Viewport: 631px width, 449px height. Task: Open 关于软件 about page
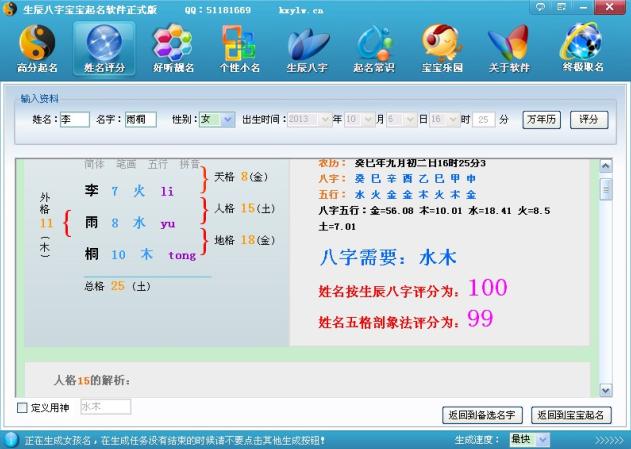coord(509,49)
